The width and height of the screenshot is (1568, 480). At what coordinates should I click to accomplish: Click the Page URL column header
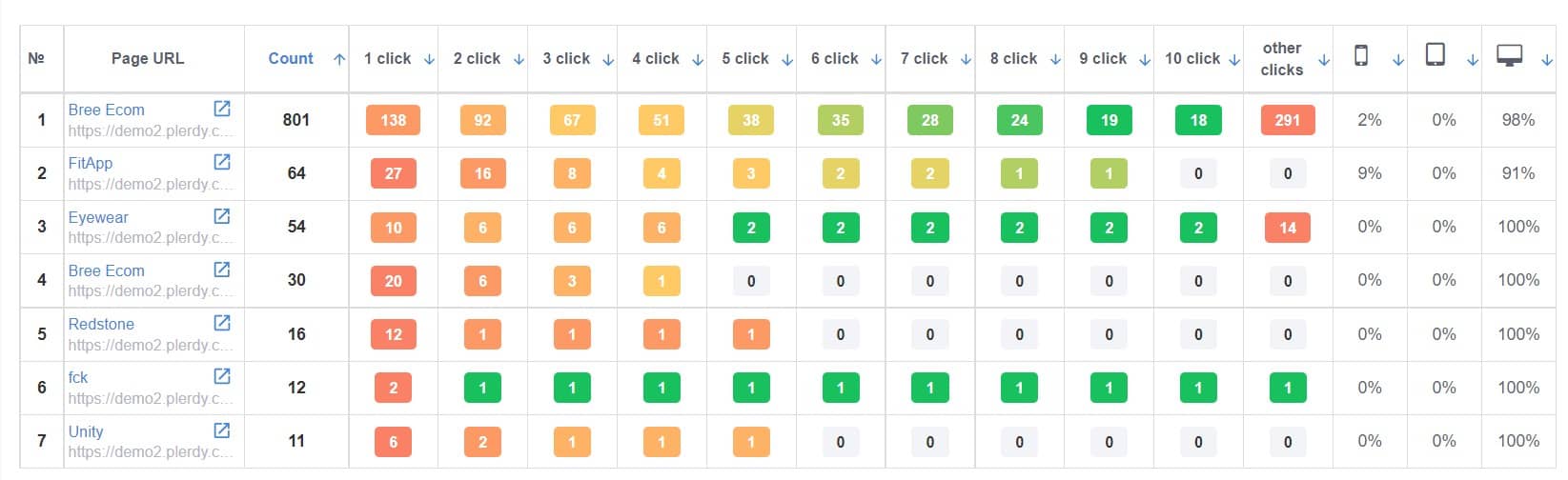[x=148, y=58]
